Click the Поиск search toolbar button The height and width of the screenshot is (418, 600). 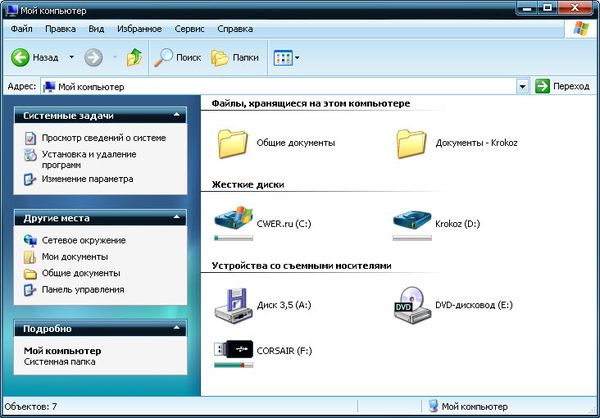(x=178, y=58)
